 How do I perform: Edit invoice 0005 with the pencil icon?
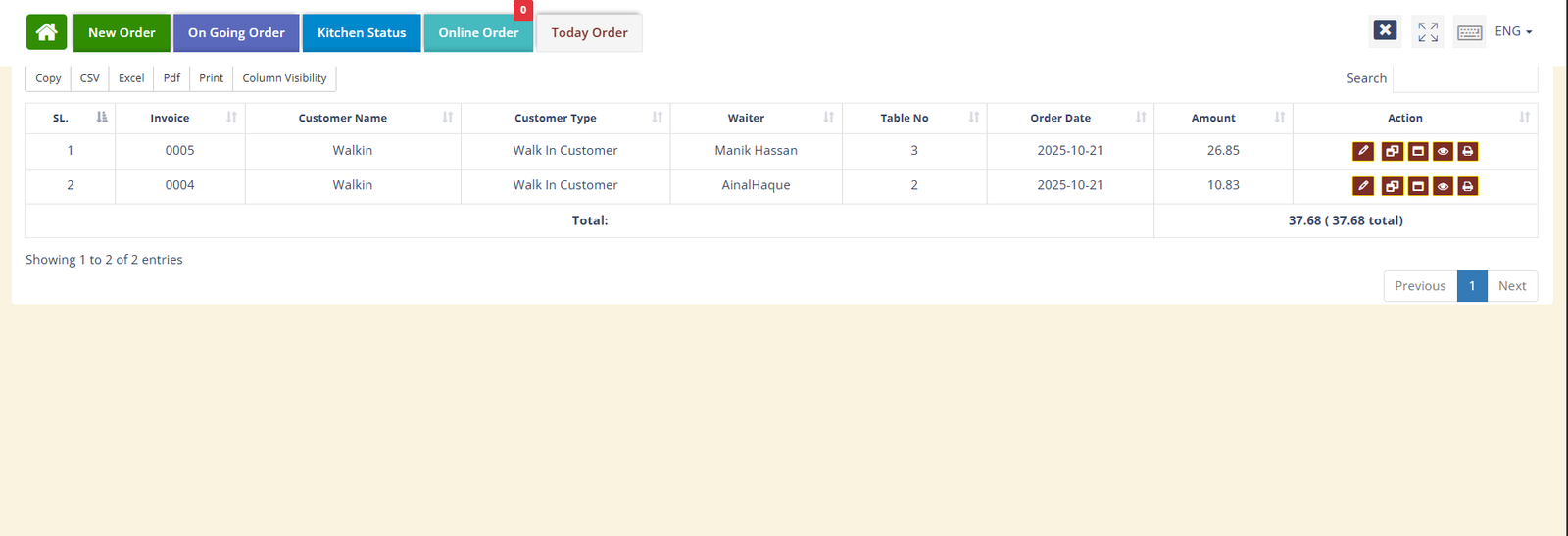click(1362, 151)
